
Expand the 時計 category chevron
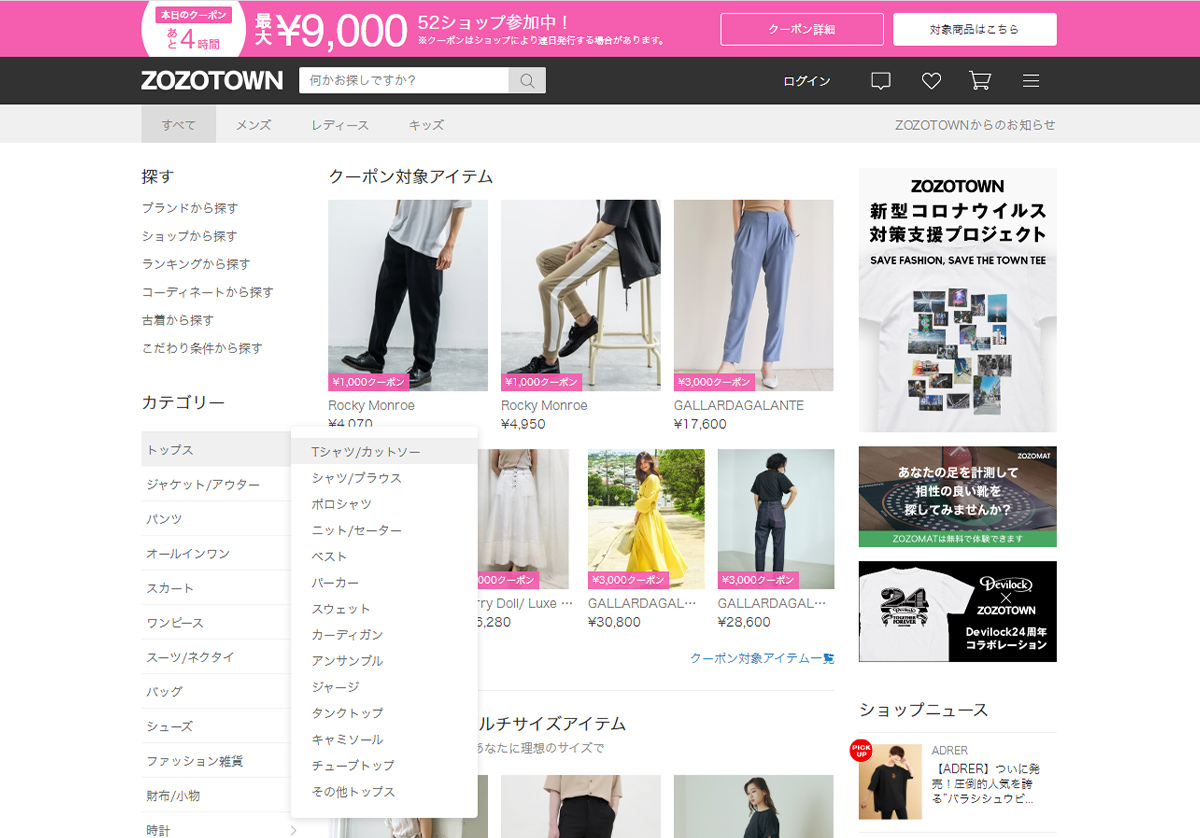[293, 830]
